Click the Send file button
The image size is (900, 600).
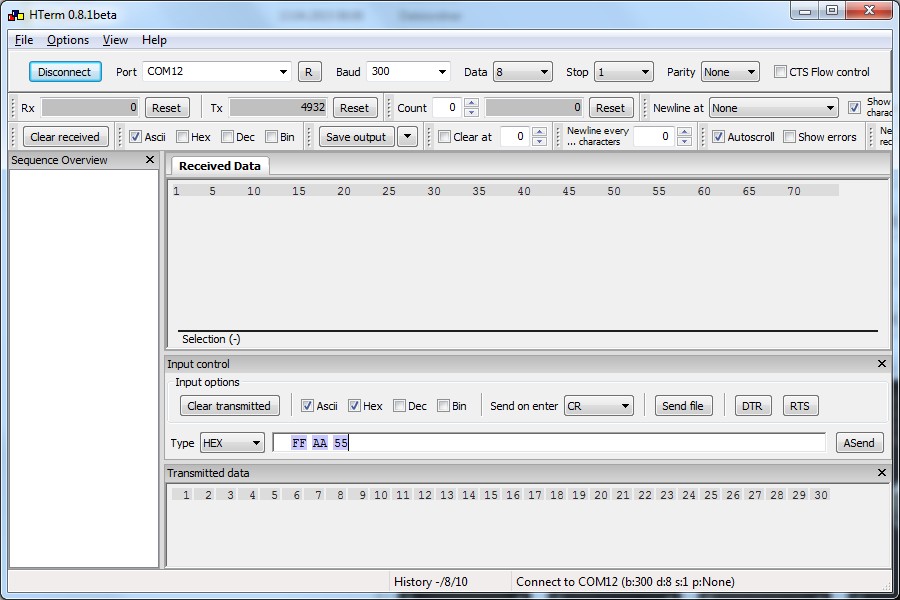tap(683, 406)
